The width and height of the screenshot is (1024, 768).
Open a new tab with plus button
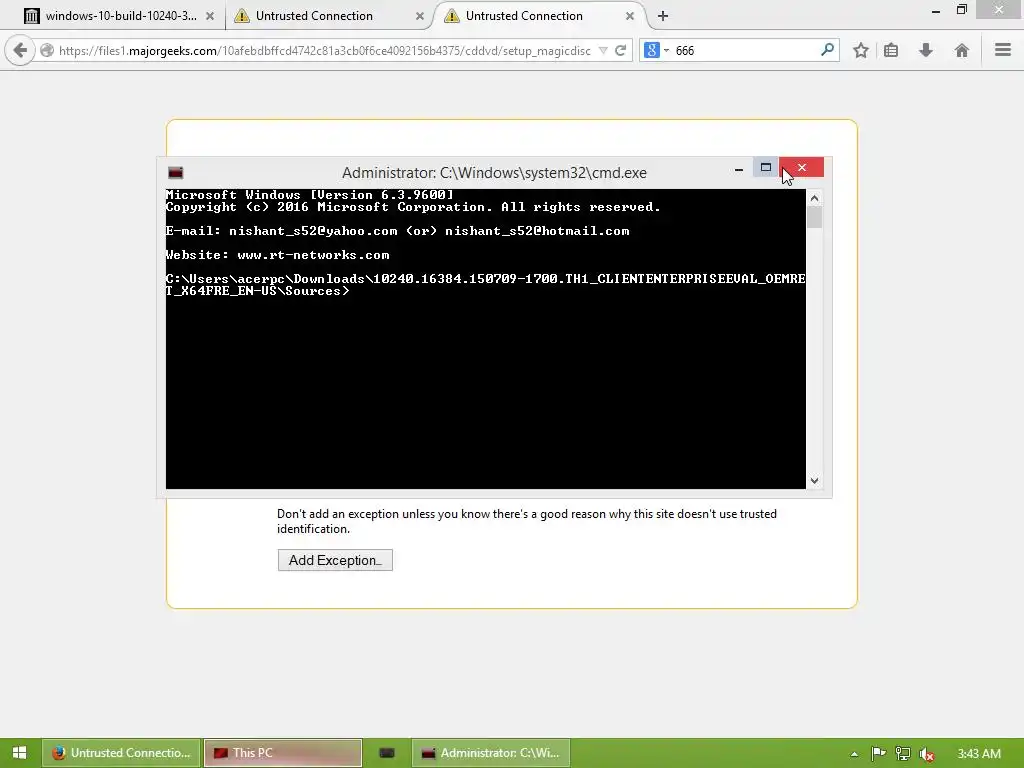663,16
